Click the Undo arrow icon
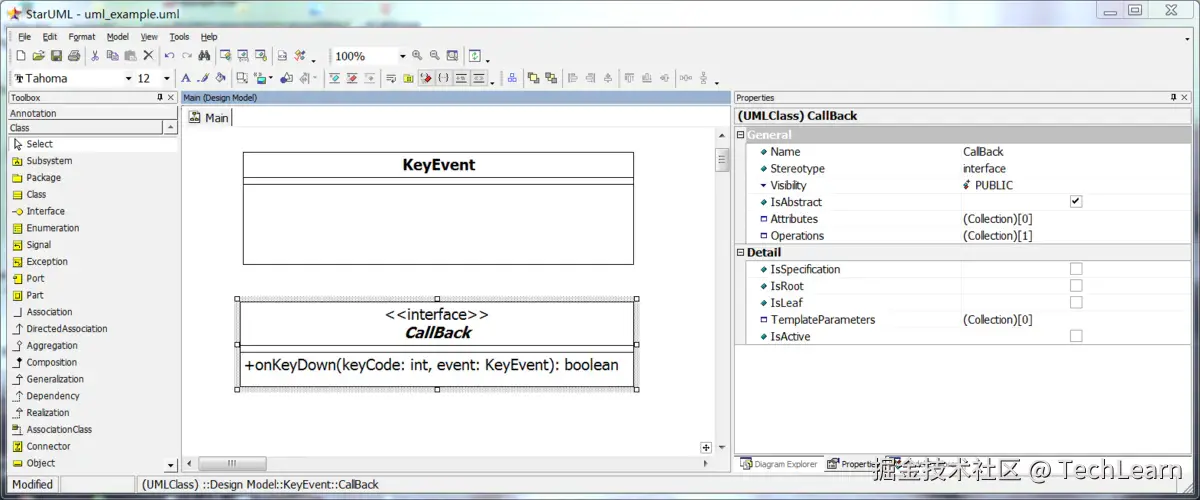Screen dimensions: 1200x500 pos(169,56)
